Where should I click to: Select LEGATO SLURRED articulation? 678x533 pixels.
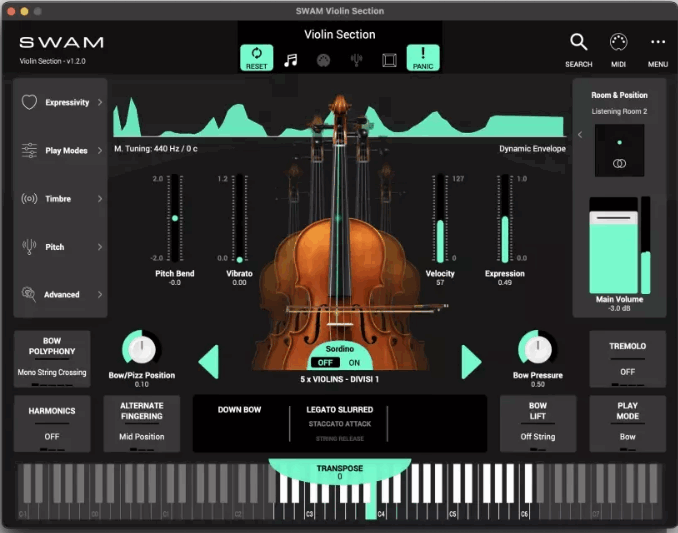(x=339, y=410)
